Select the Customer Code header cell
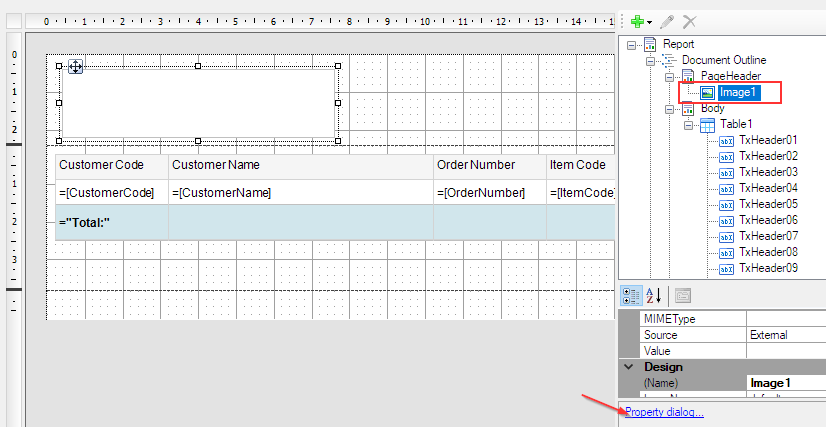Image resolution: width=826 pixels, height=427 pixels. tap(112, 166)
